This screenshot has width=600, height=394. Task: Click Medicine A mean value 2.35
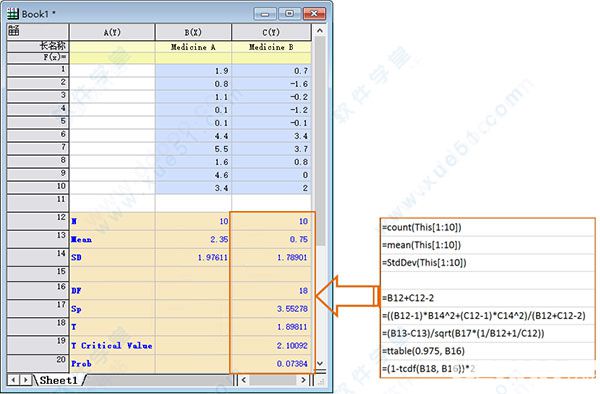point(193,239)
